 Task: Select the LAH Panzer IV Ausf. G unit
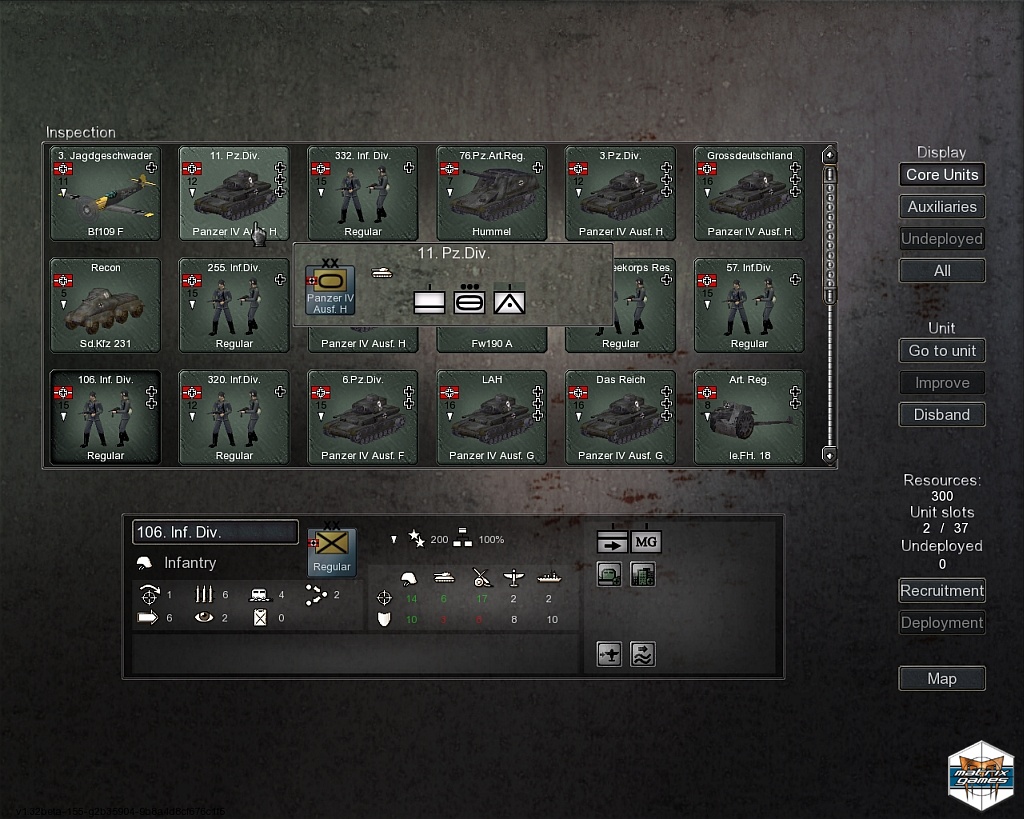[x=491, y=418]
